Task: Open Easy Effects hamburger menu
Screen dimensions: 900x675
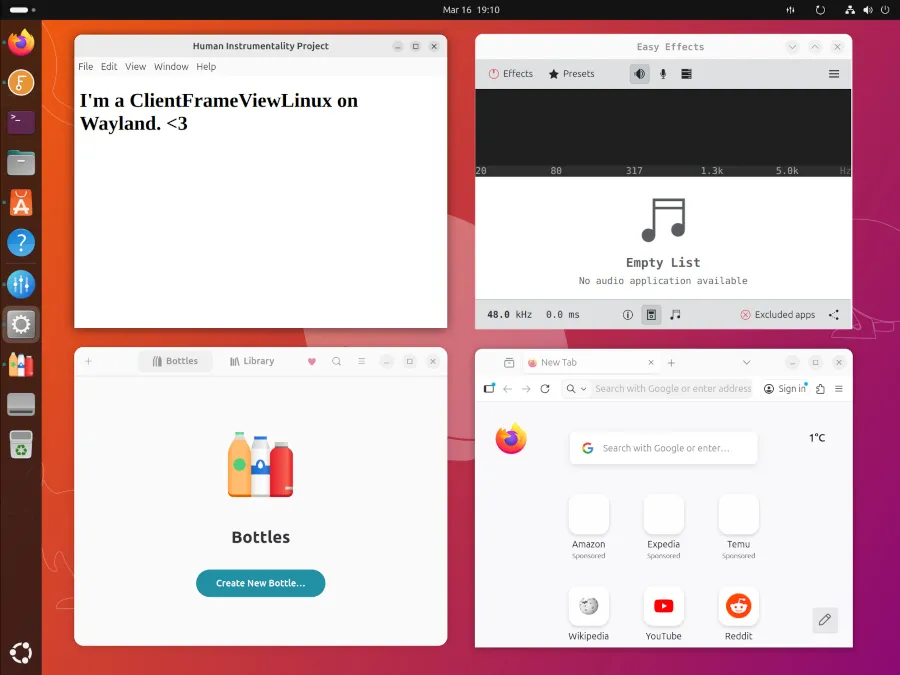Action: (x=834, y=74)
